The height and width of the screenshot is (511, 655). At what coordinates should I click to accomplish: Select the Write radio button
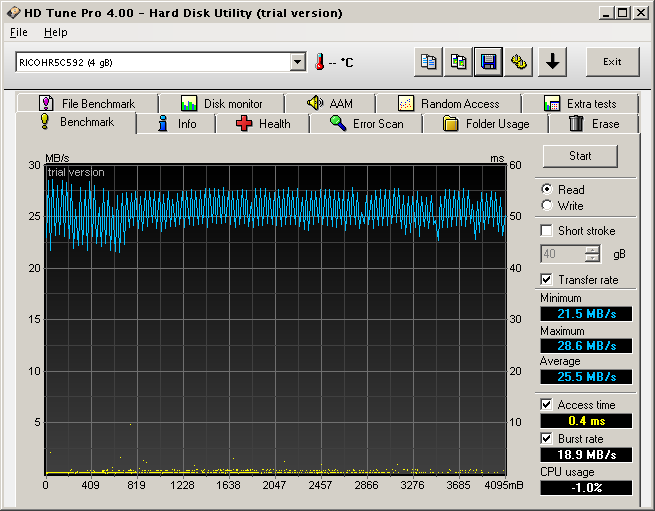click(x=547, y=206)
